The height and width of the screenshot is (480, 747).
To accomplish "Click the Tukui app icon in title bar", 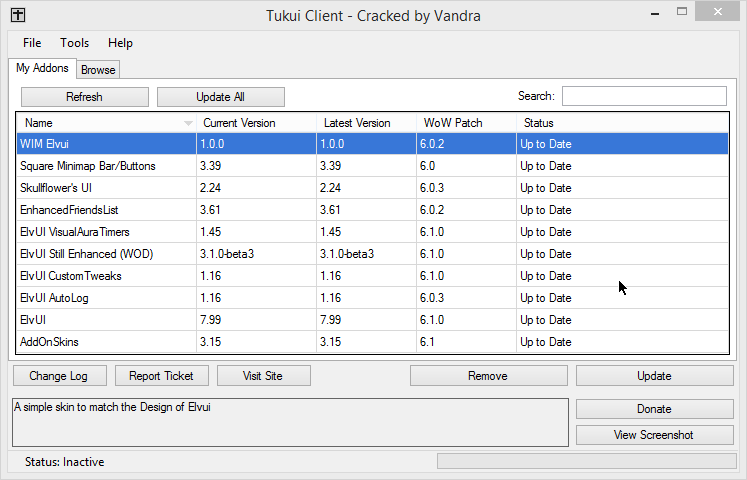I will pos(18,15).
